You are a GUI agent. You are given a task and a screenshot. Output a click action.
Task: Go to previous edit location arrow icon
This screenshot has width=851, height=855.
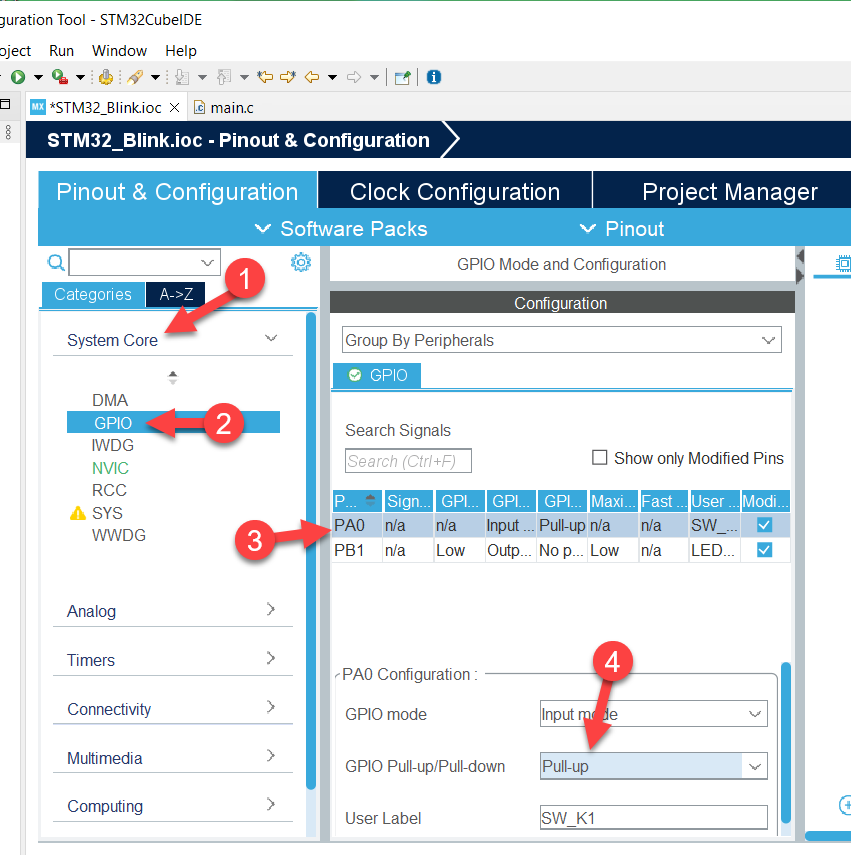click(x=265, y=77)
